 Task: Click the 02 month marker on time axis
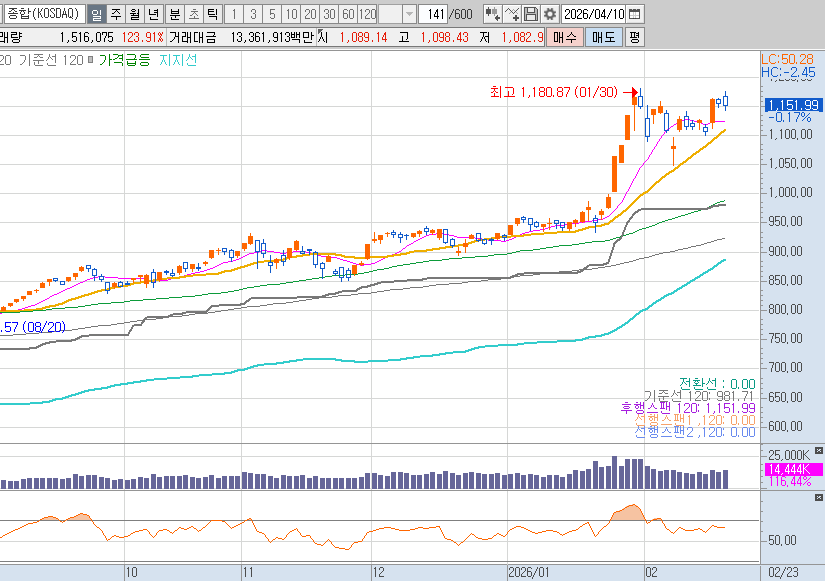(x=651, y=572)
